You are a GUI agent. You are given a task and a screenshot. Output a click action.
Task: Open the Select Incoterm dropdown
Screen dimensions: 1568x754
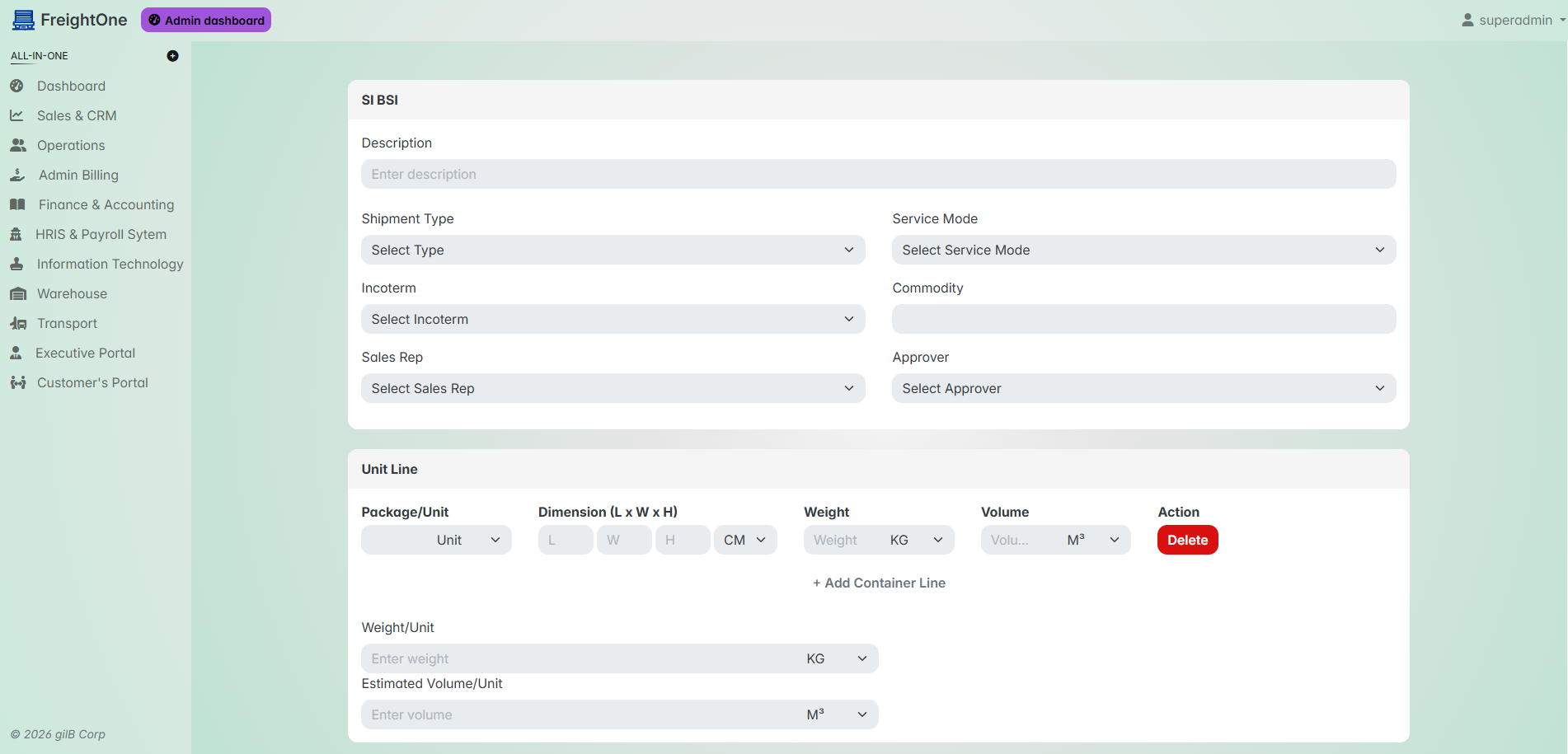(613, 319)
